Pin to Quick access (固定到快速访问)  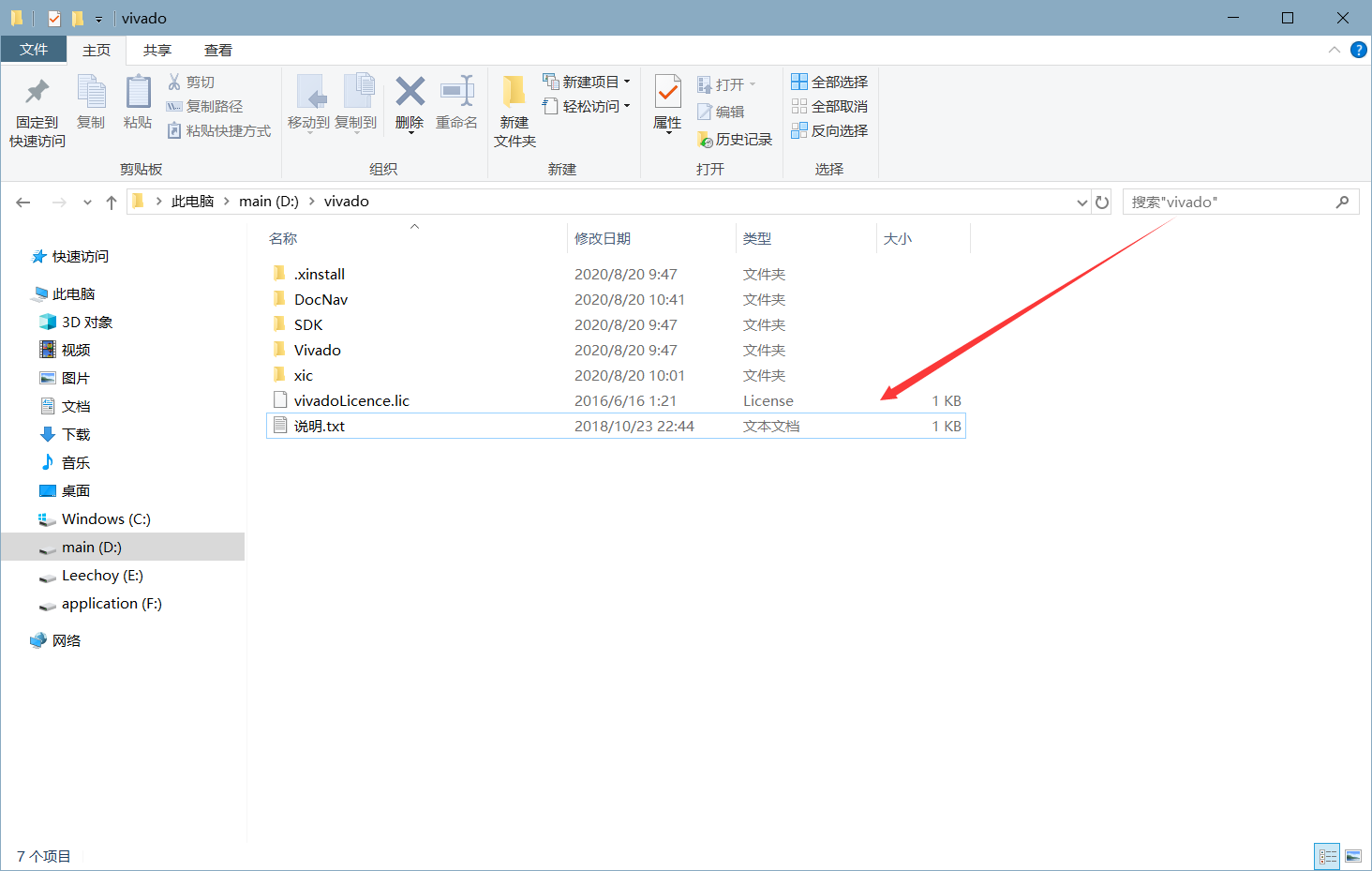(x=37, y=112)
